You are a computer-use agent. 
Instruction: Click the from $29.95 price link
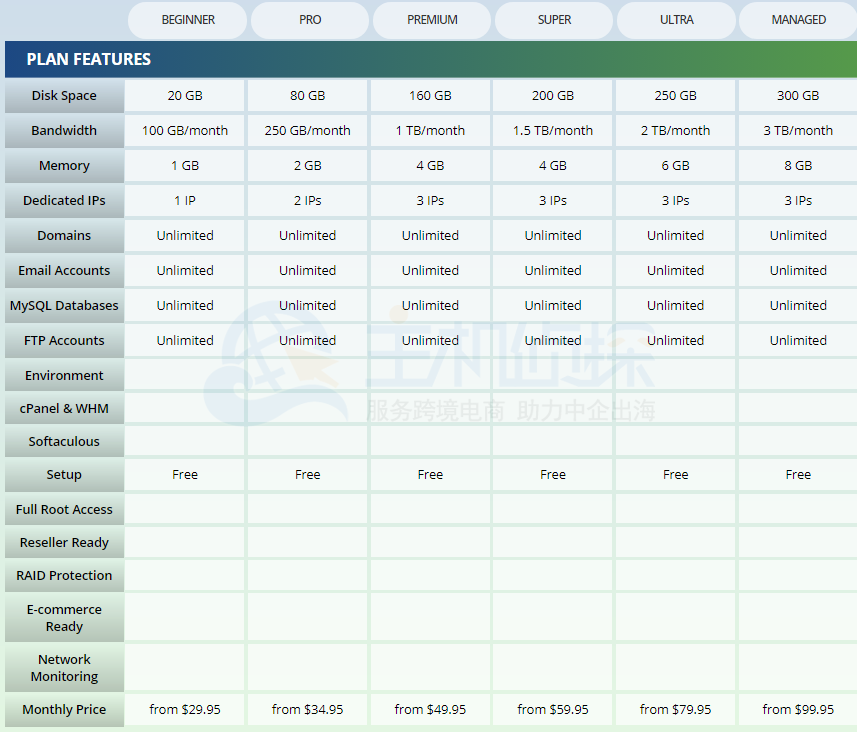(x=184, y=709)
